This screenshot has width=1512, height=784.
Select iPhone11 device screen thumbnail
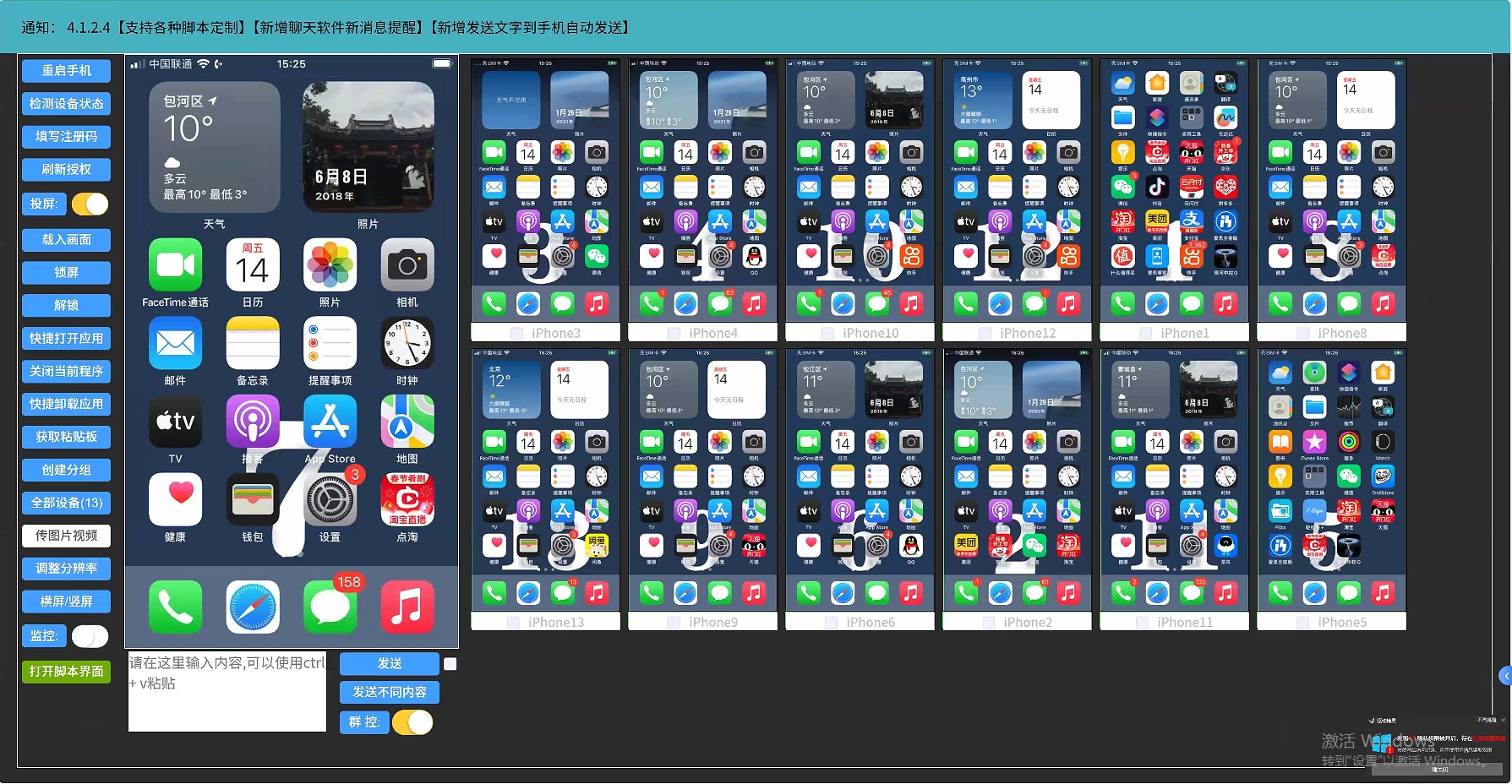tap(1174, 479)
